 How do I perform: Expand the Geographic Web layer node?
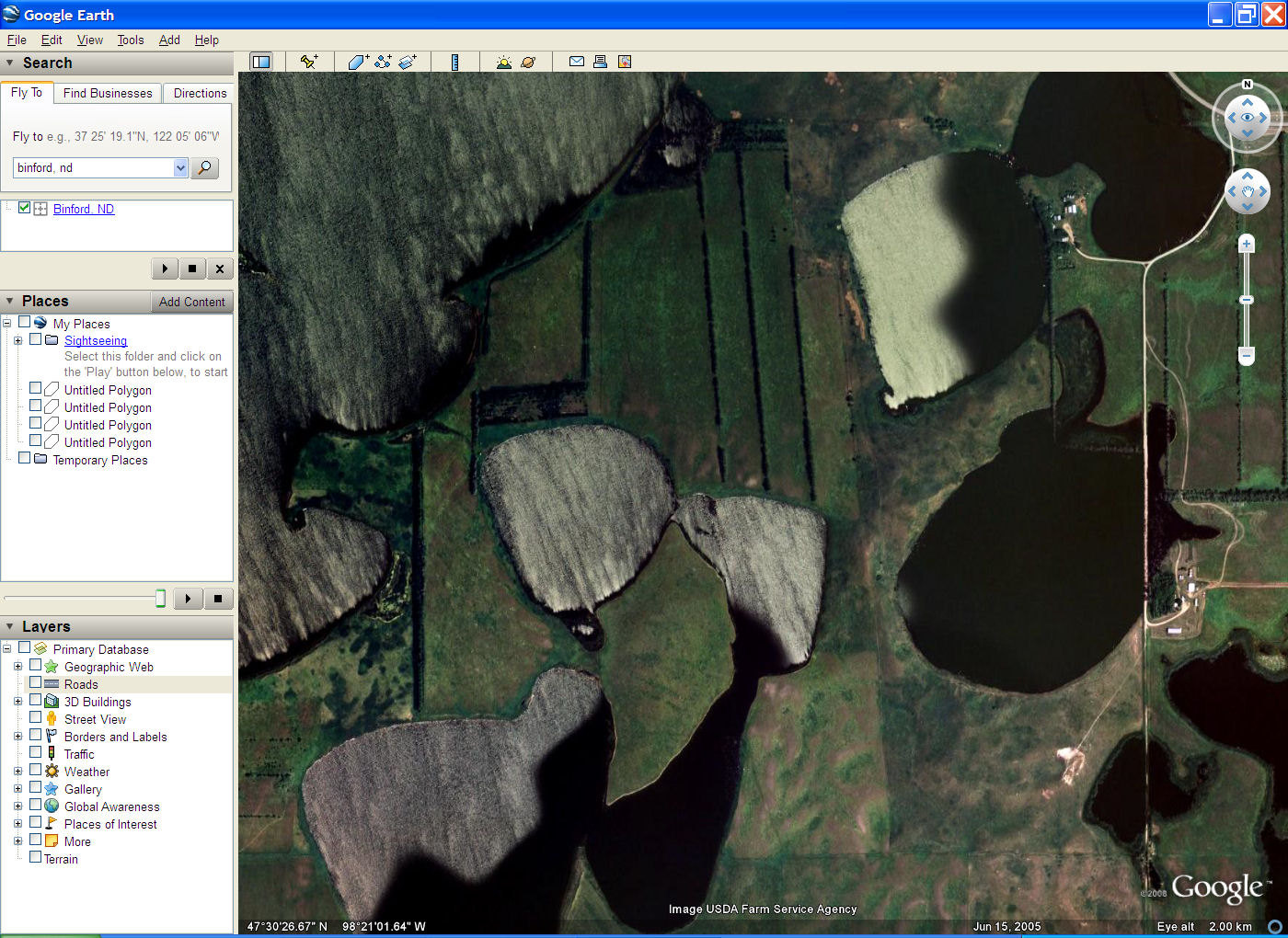click(x=17, y=666)
